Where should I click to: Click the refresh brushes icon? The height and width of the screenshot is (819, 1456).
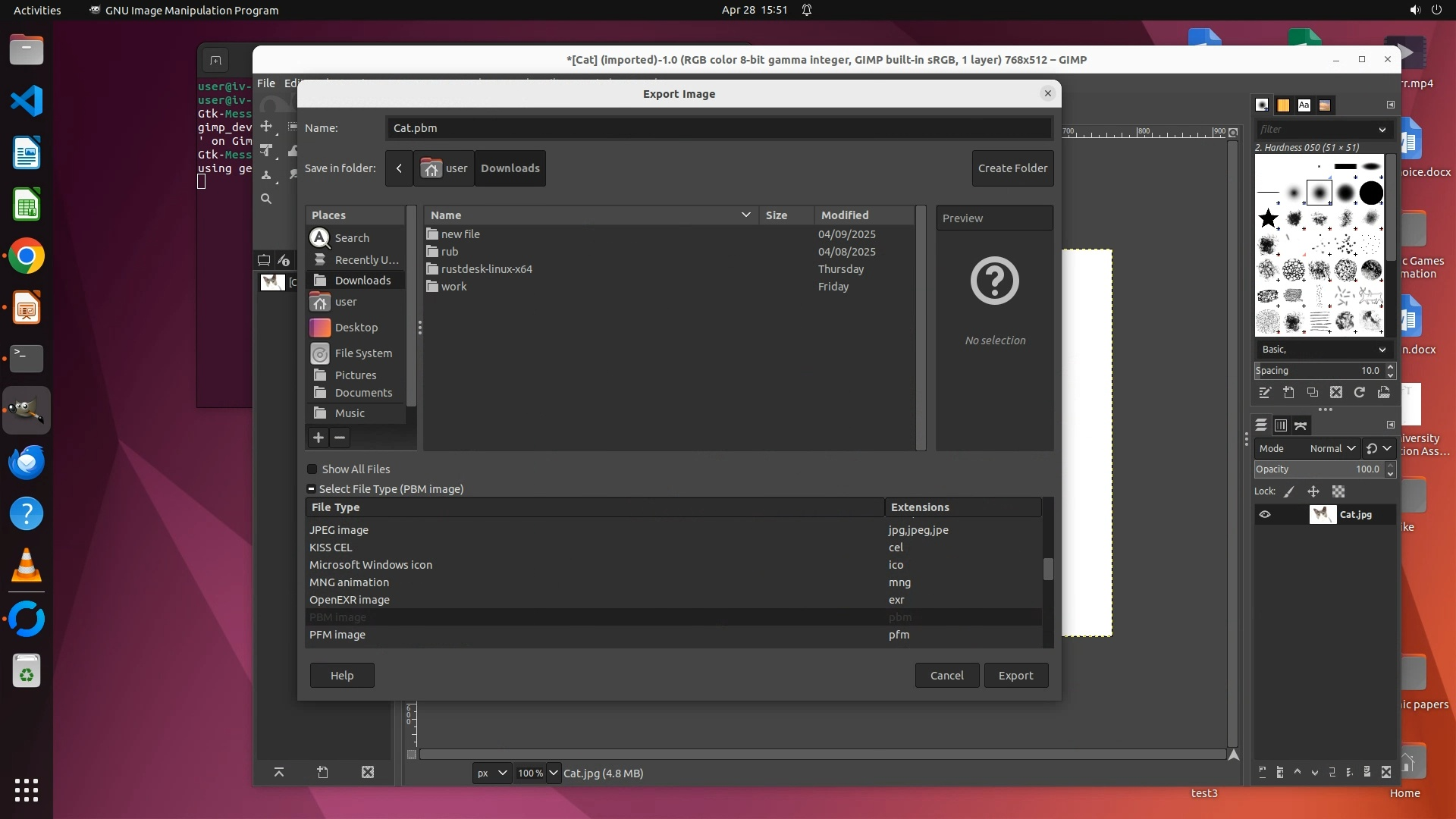click(x=1360, y=393)
